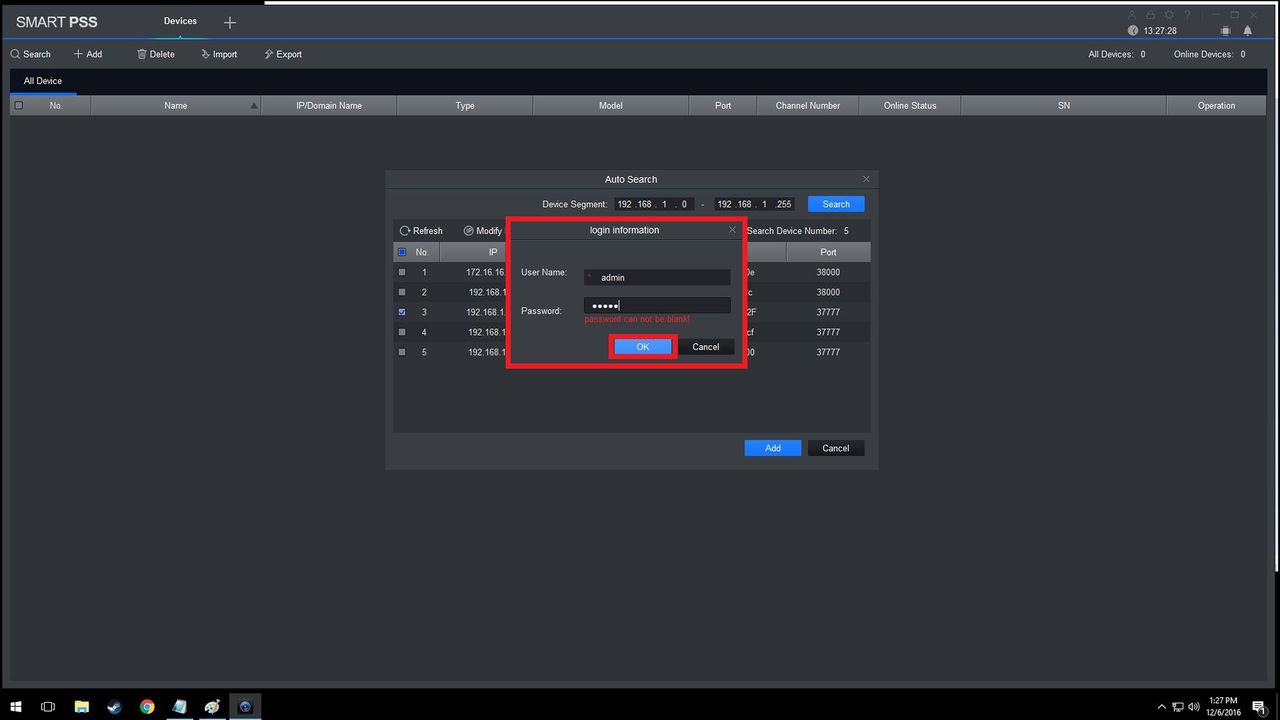Image resolution: width=1280 pixels, height=720 pixels.
Task: Open Google Chrome from the taskbar
Action: [x=147, y=706]
